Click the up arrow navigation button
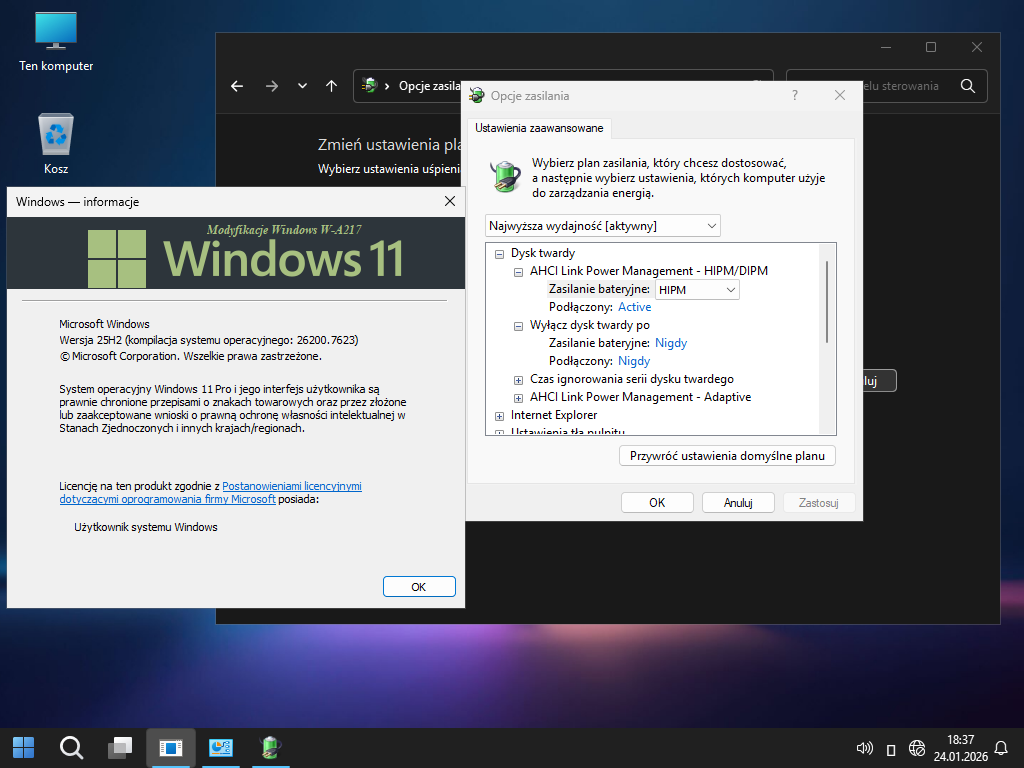This screenshot has width=1024, height=768. coord(331,86)
